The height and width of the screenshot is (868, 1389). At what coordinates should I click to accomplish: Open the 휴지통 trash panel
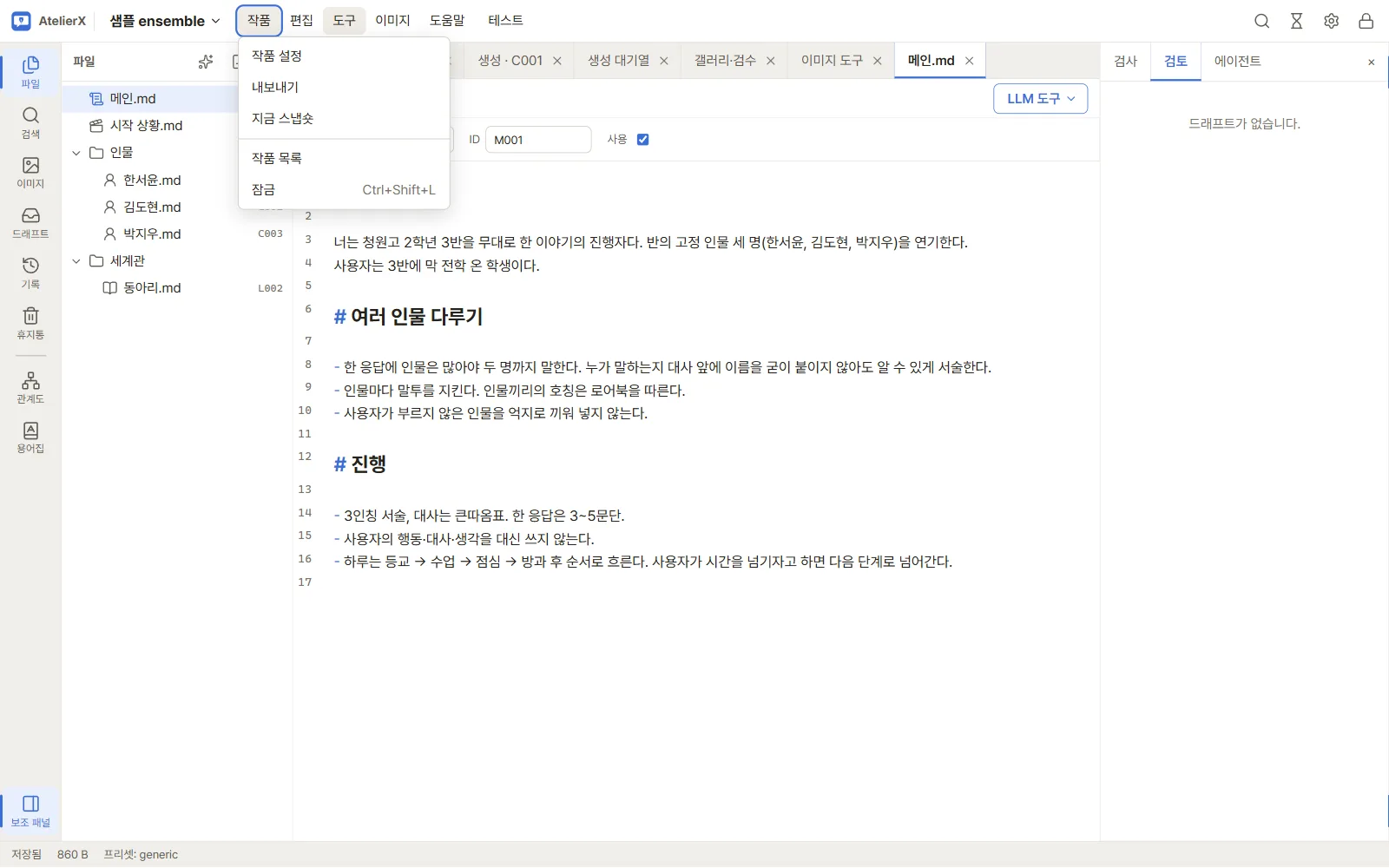(x=30, y=323)
